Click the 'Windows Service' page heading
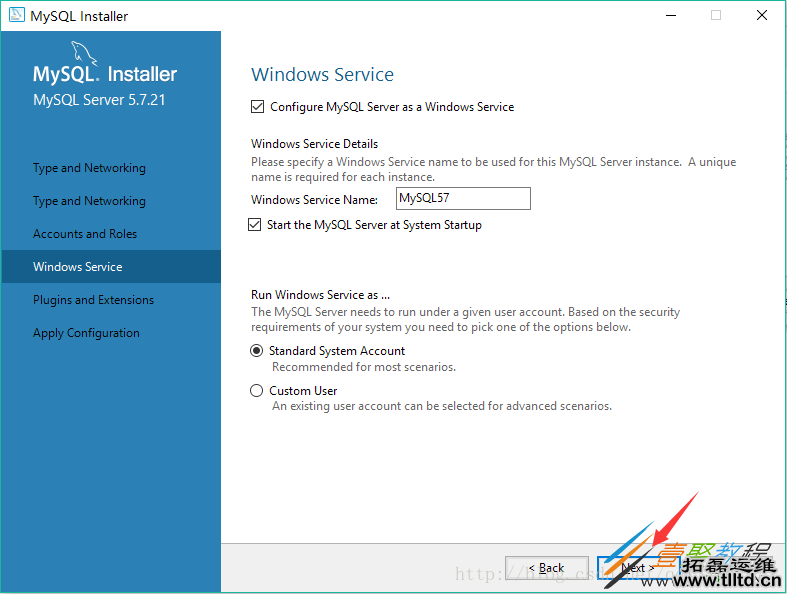Viewport: 787px width, 594px height. [x=322, y=74]
